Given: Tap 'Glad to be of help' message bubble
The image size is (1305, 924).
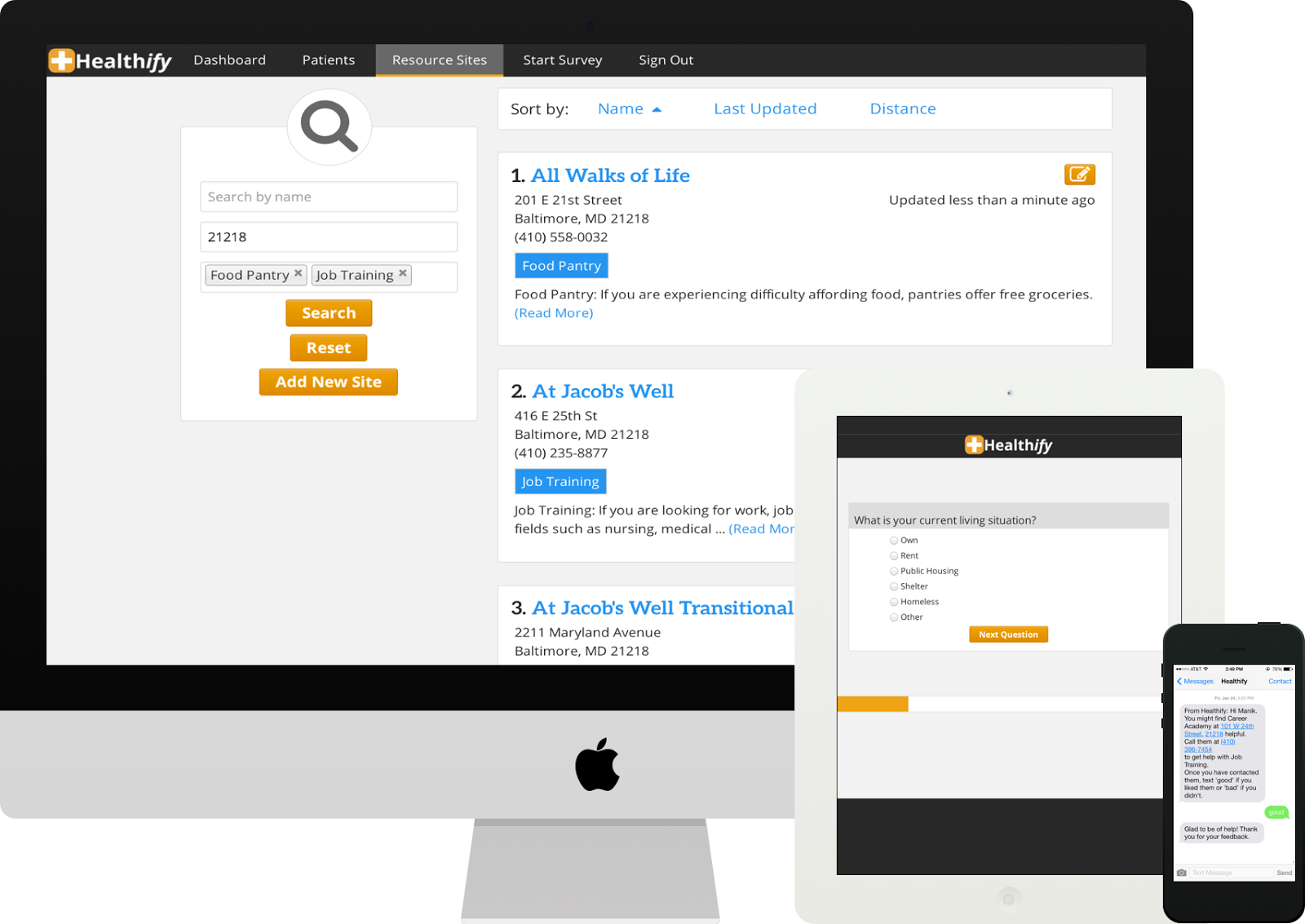Looking at the screenshot, I should pos(1221,833).
